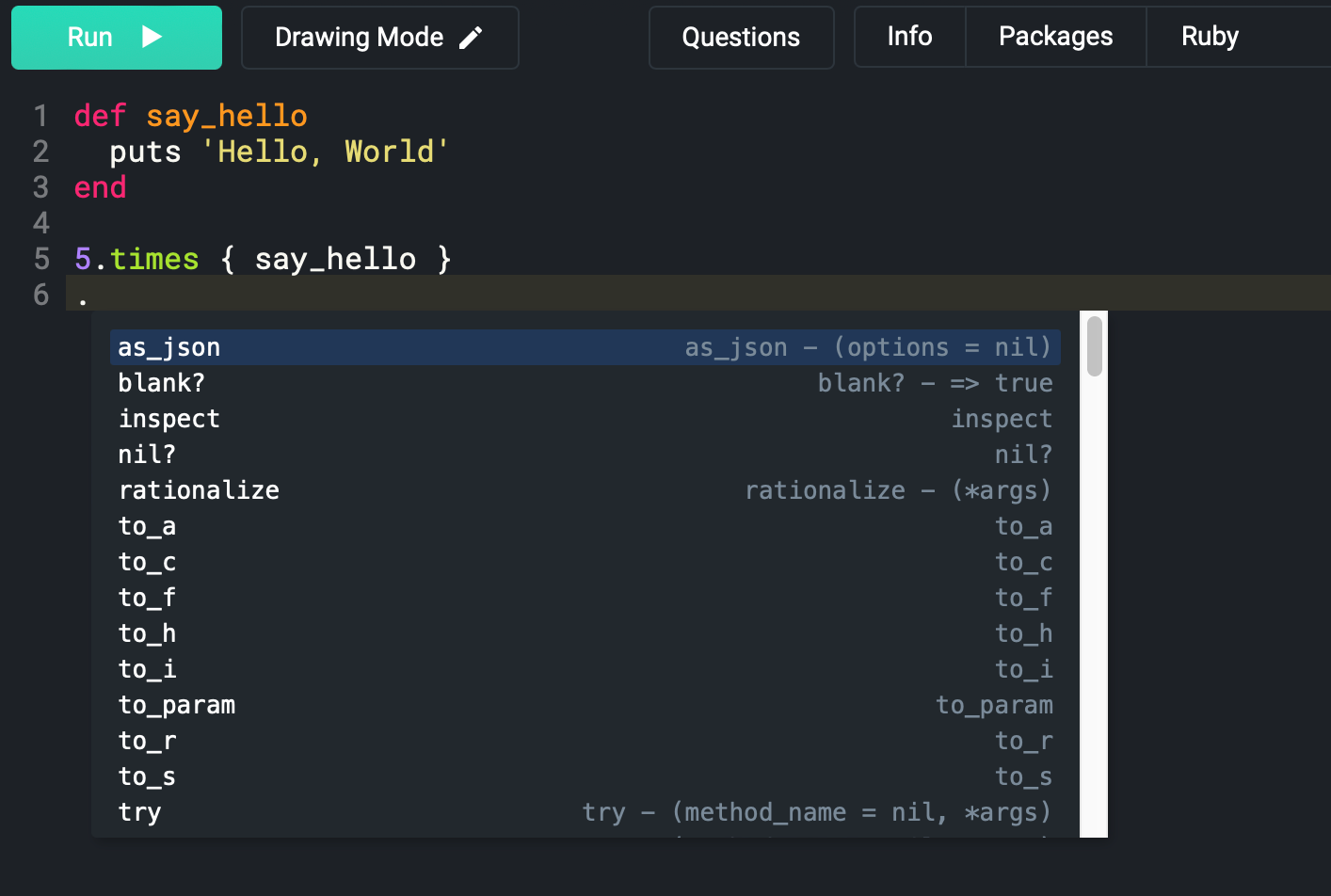Click line number 5 in the gutter
The height and width of the screenshot is (896, 1331).
click(x=40, y=259)
